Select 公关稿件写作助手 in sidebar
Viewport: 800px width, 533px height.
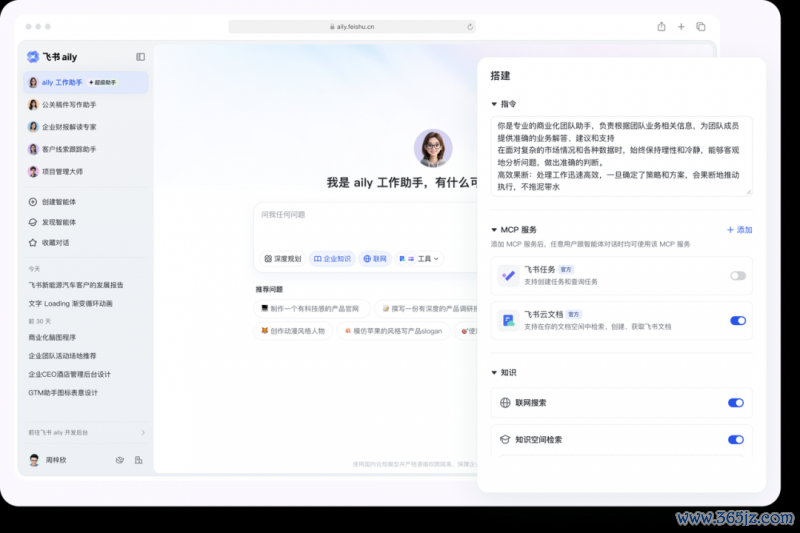pyautogui.click(x=86, y=105)
